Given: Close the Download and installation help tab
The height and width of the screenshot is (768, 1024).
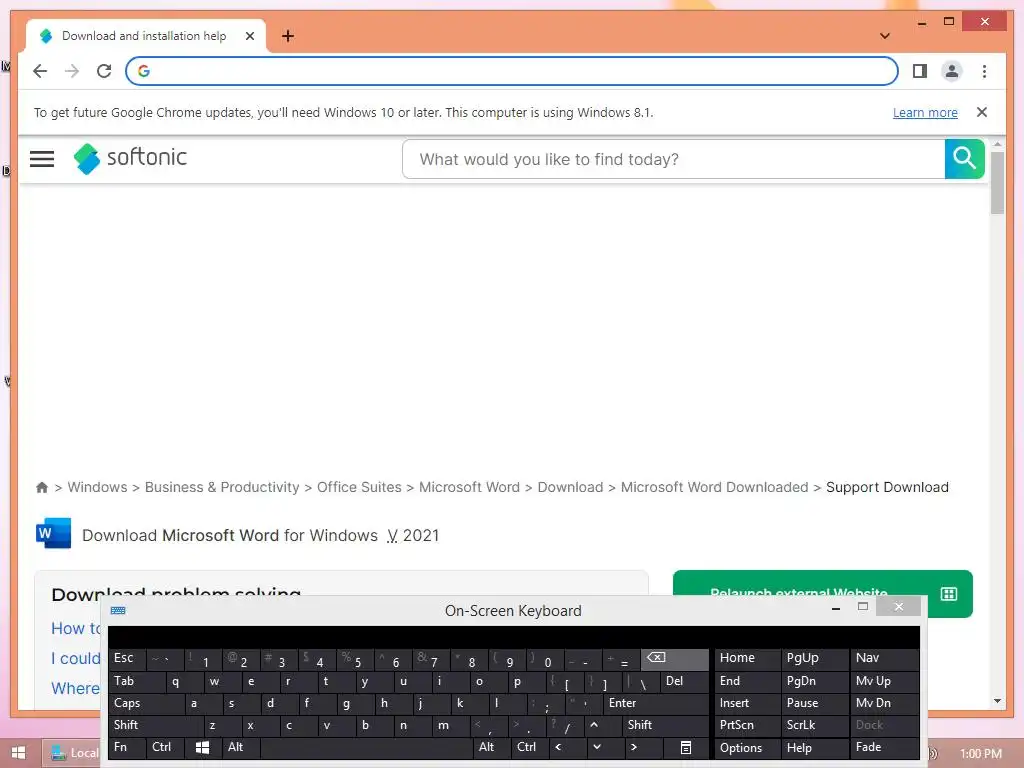Looking at the screenshot, I should (249, 36).
